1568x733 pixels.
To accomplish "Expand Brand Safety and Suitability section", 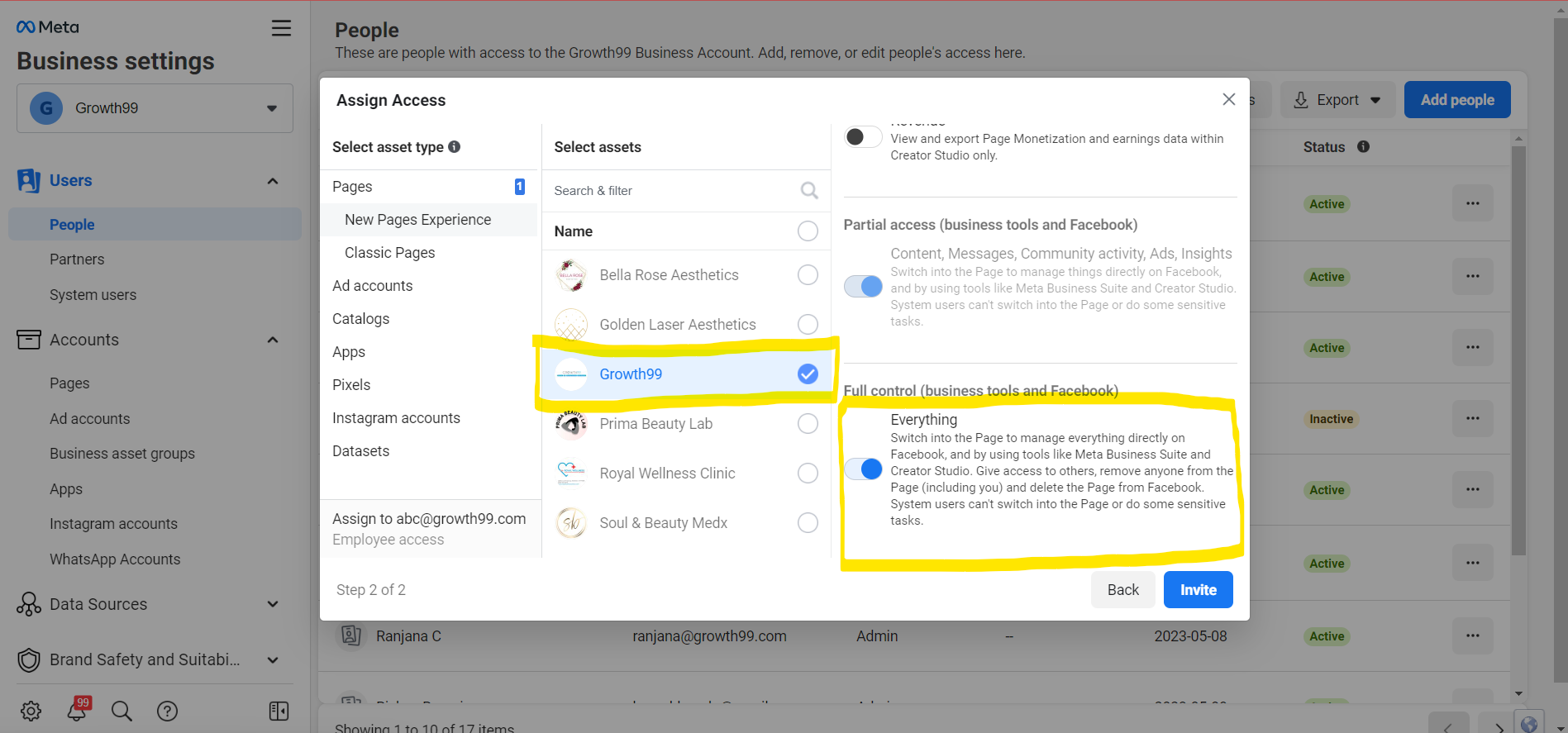I will click(x=273, y=659).
